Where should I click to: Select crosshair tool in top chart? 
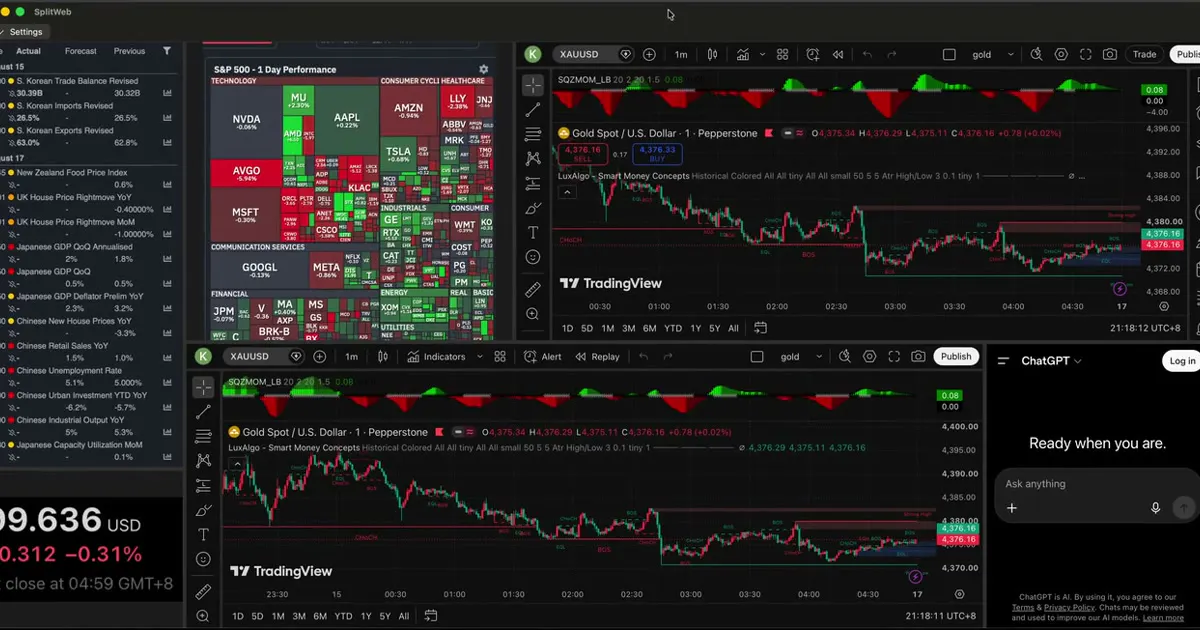click(x=533, y=85)
